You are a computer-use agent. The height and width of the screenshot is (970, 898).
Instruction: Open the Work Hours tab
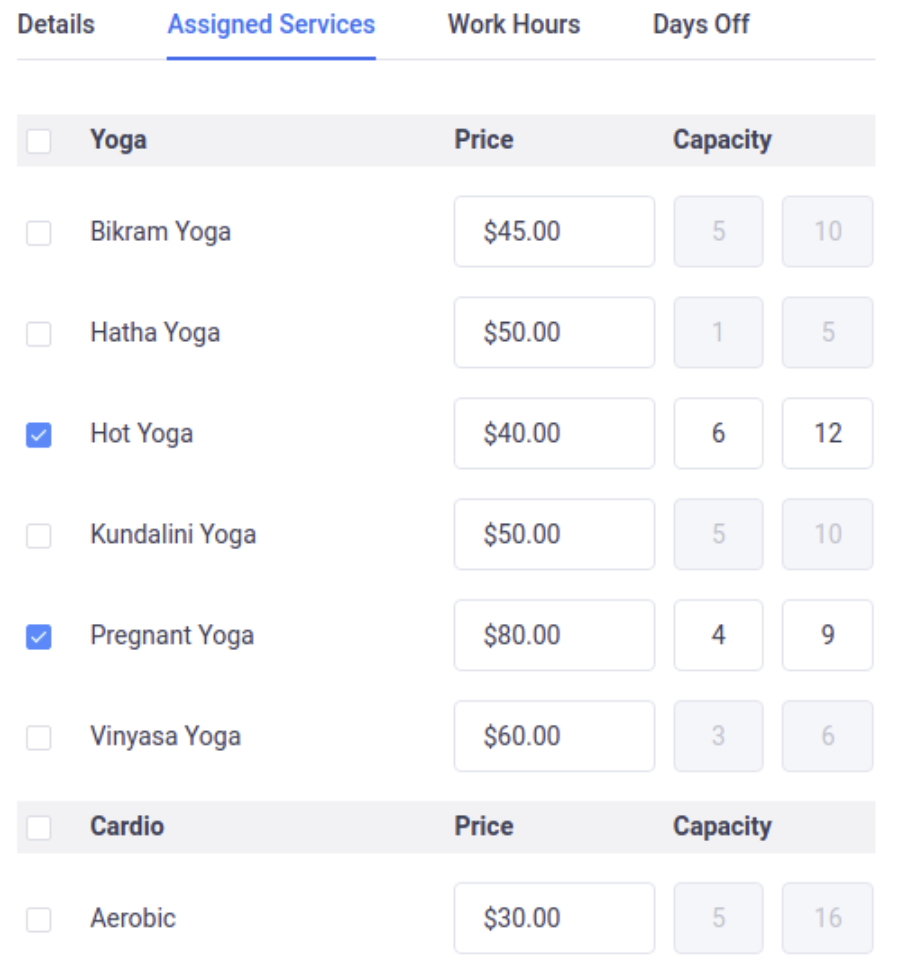pyautogui.click(x=513, y=25)
